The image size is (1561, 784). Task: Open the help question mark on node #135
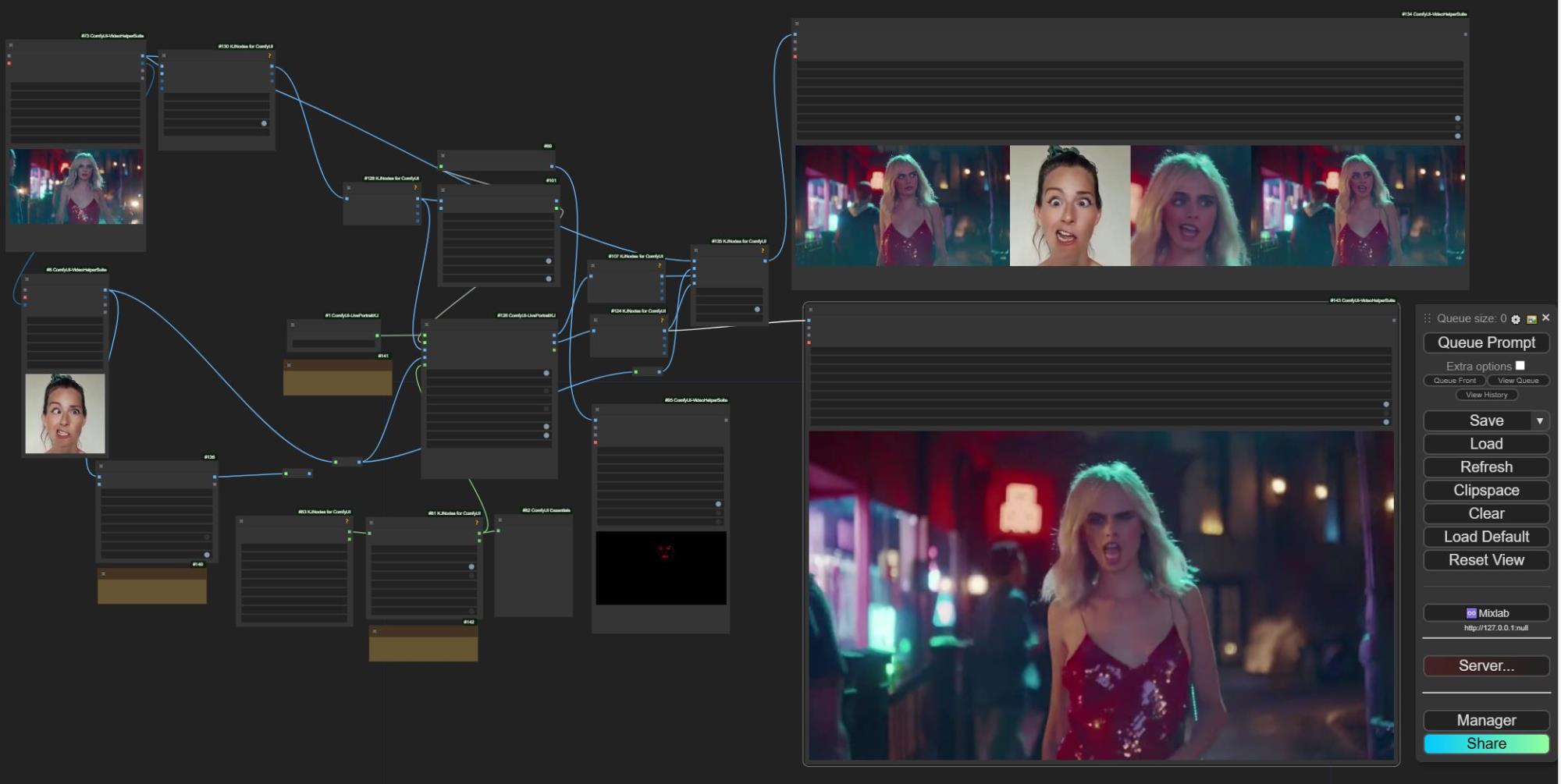(x=763, y=250)
